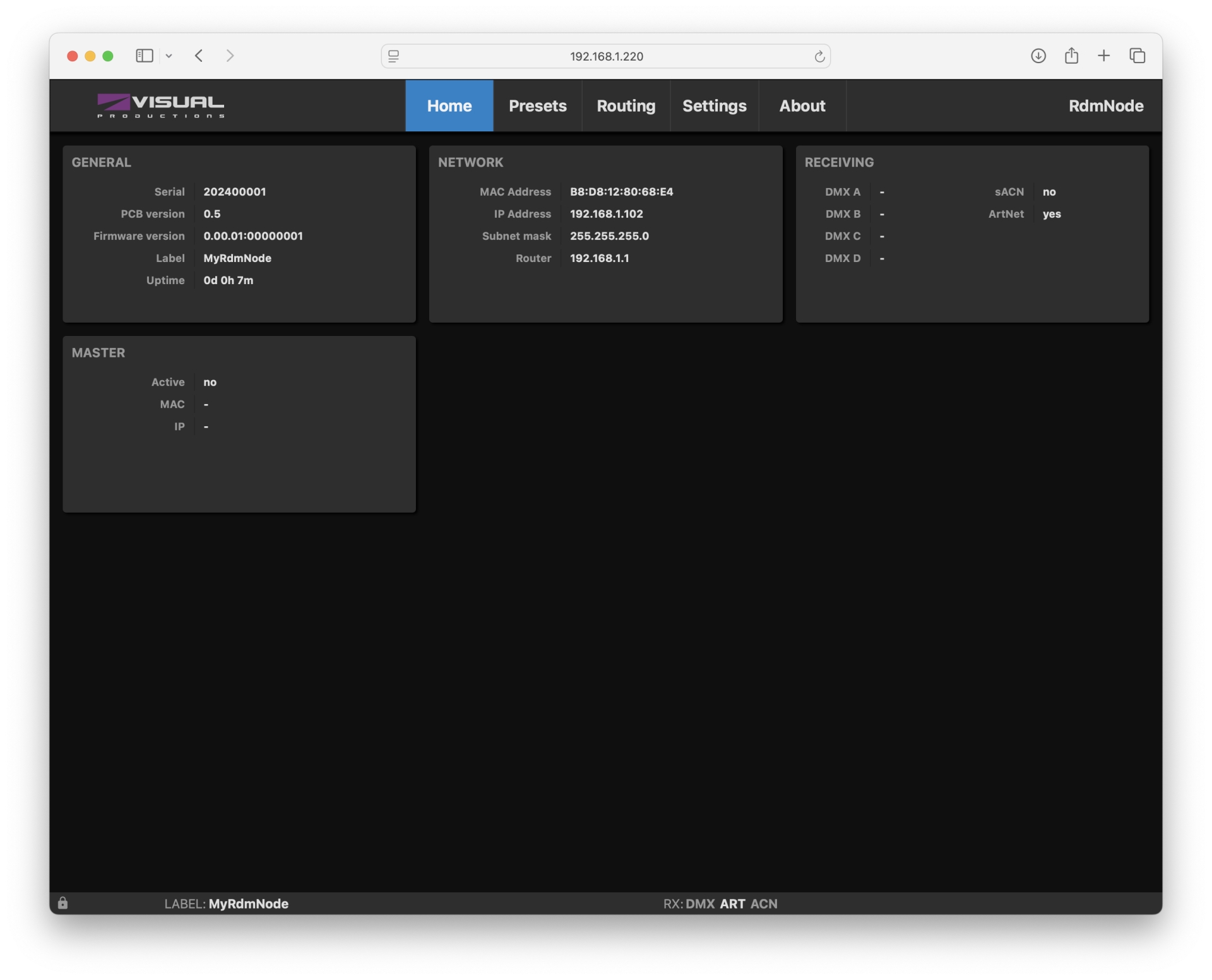This screenshot has height=980, width=1212.
Task: Click the page settings icon in address bar
Action: point(393,56)
